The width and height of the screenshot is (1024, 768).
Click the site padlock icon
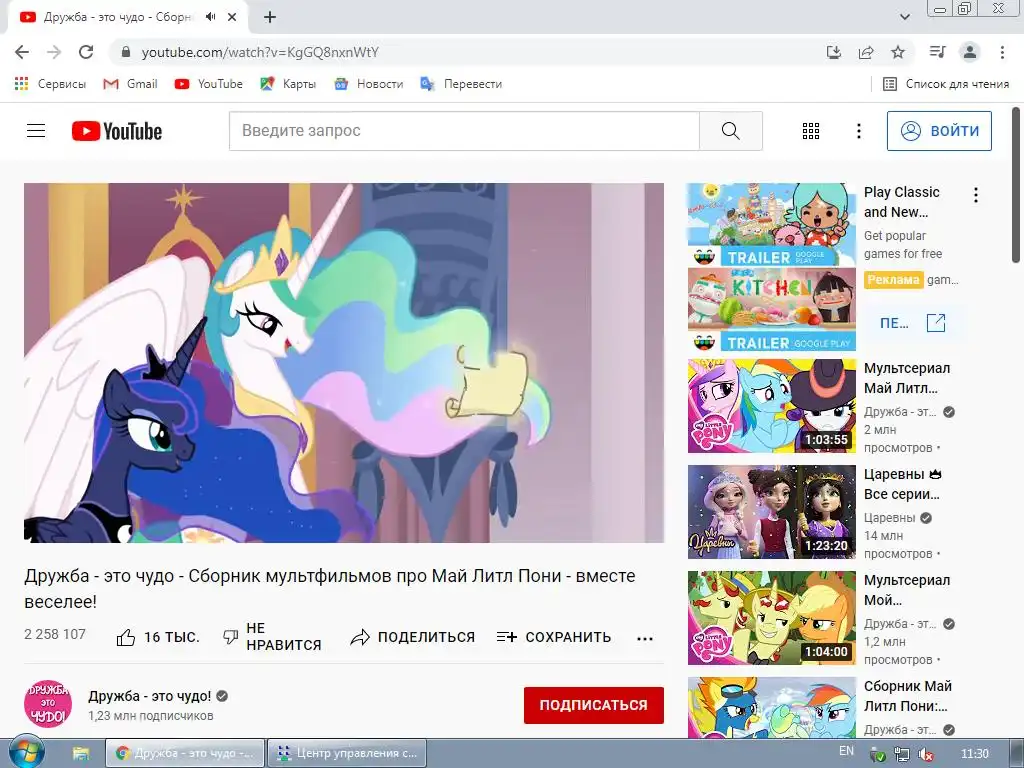point(126,52)
